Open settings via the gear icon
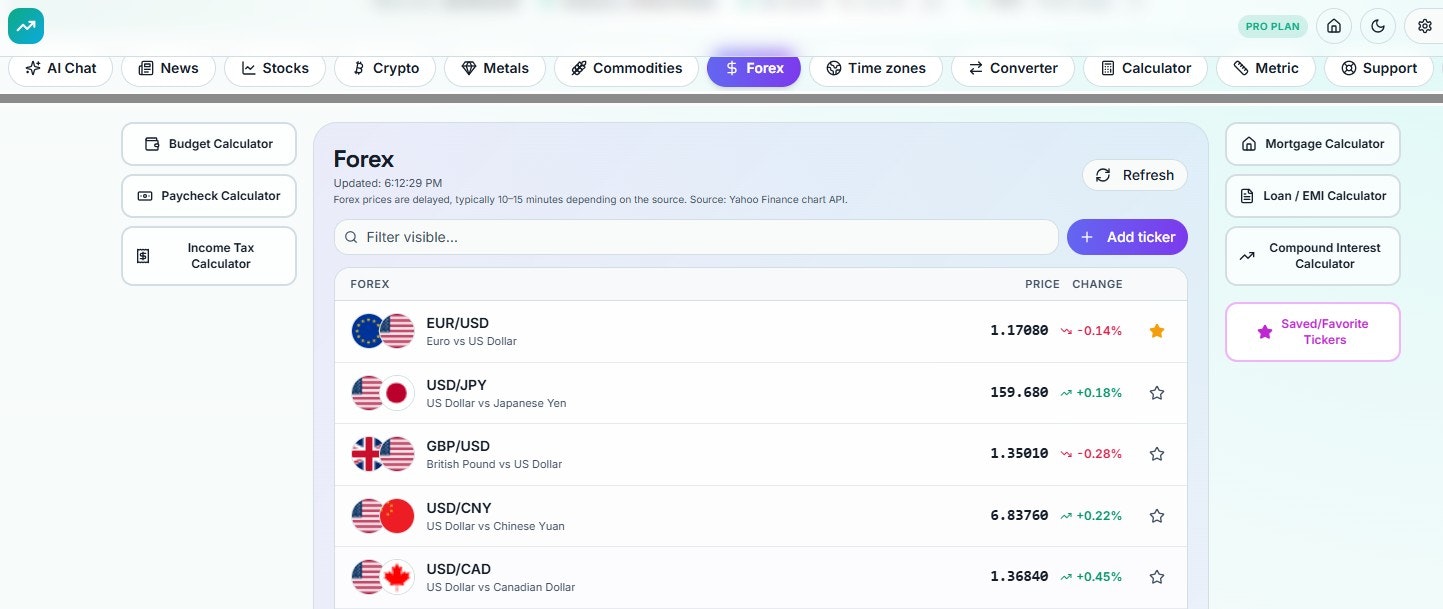 click(x=1424, y=25)
